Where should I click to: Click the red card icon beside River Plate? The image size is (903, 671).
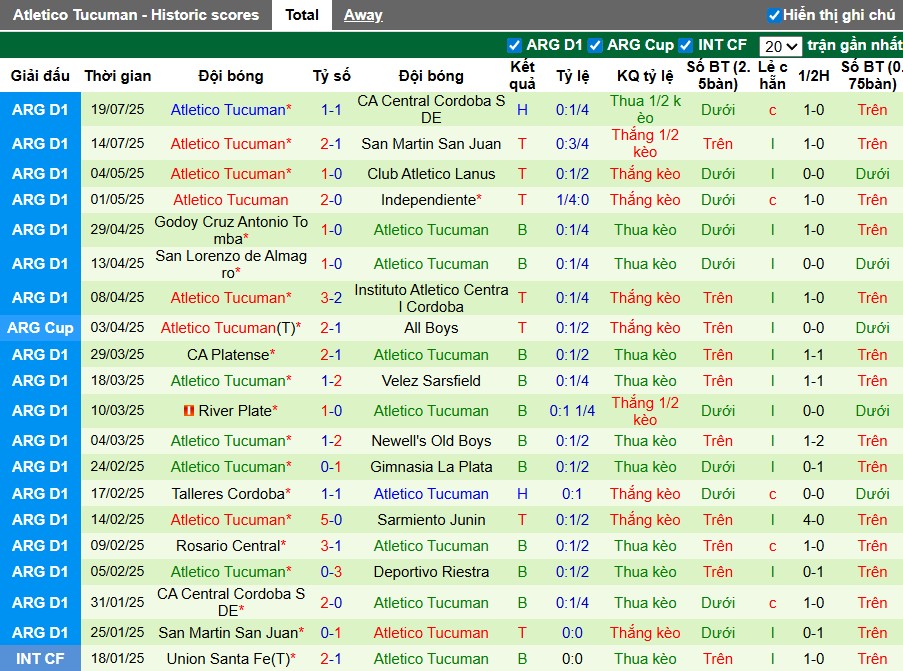188,411
